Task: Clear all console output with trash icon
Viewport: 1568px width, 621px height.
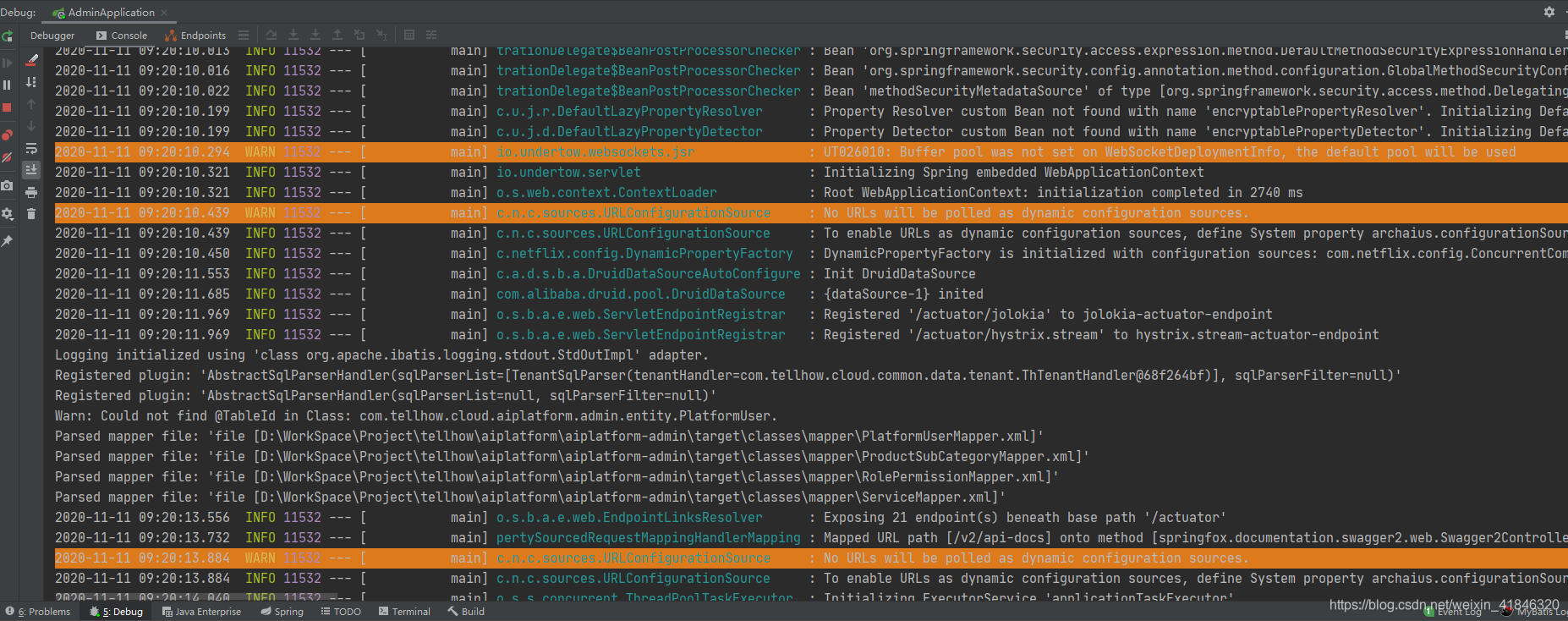Action: coord(31,214)
